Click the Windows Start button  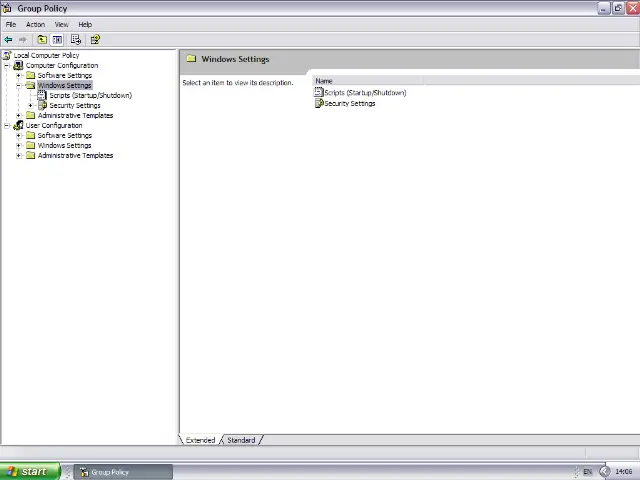coord(30,471)
